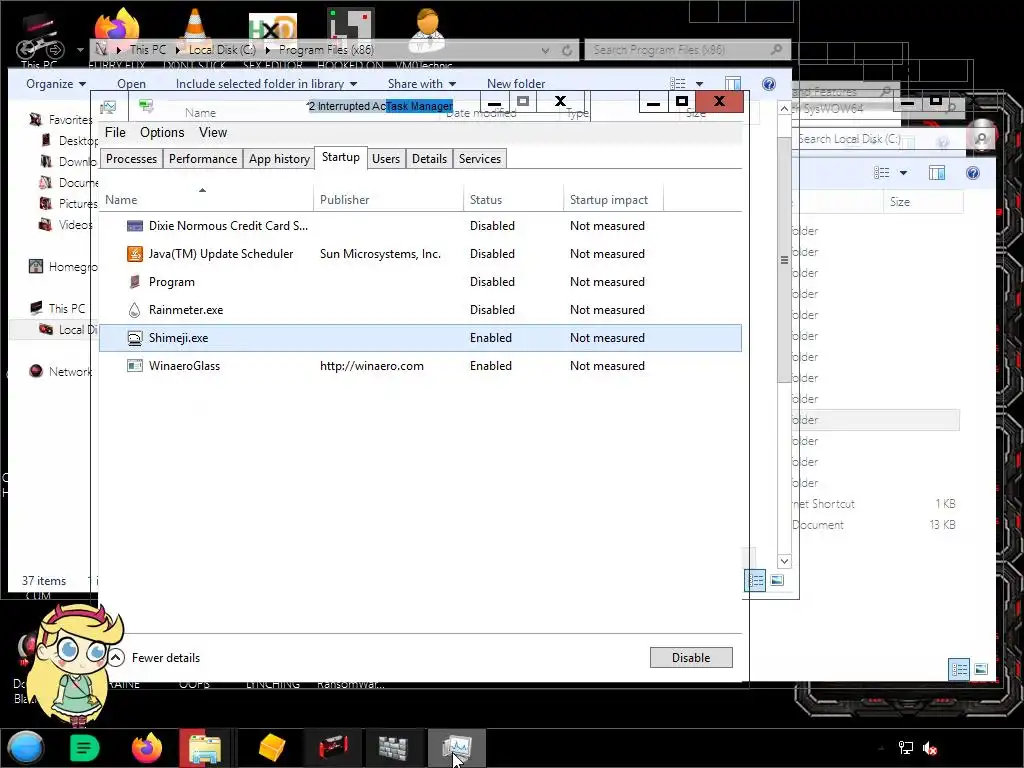1024x768 pixels.
Task: Switch to the Details tab
Action: [x=430, y=159]
